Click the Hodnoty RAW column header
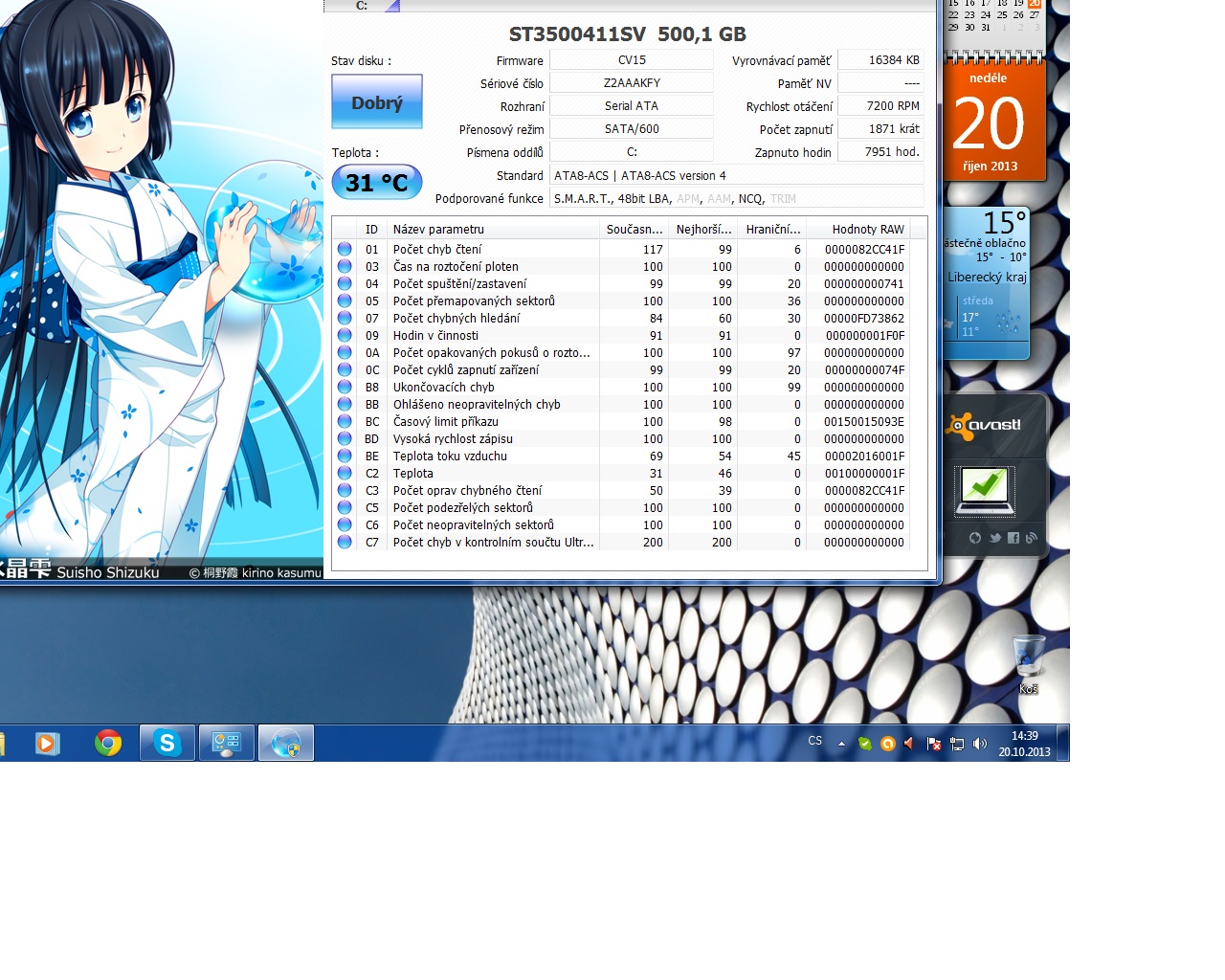Viewport: 1225px width, 980px height. tap(858, 229)
